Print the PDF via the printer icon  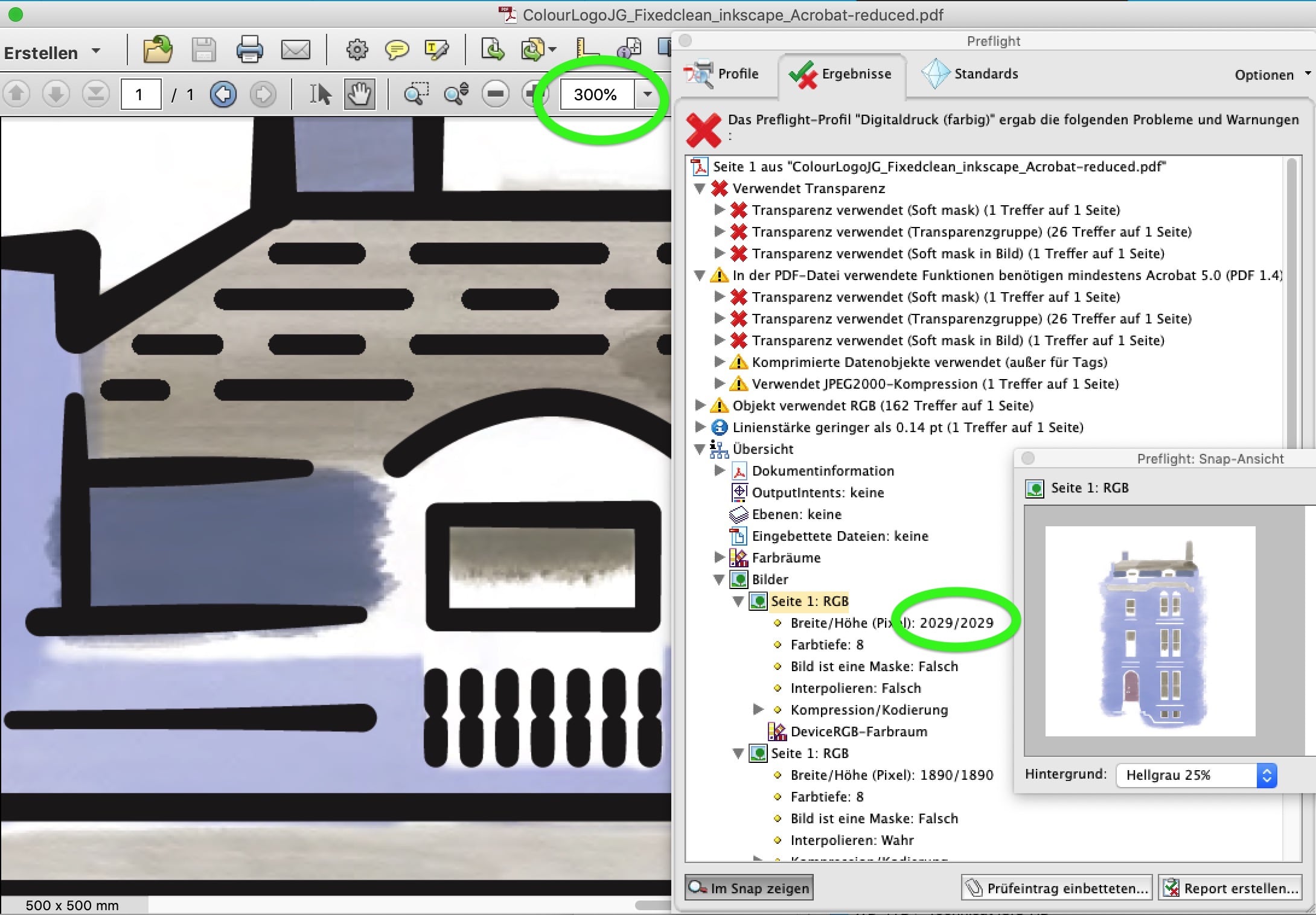pyautogui.click(x=250, y=49)
